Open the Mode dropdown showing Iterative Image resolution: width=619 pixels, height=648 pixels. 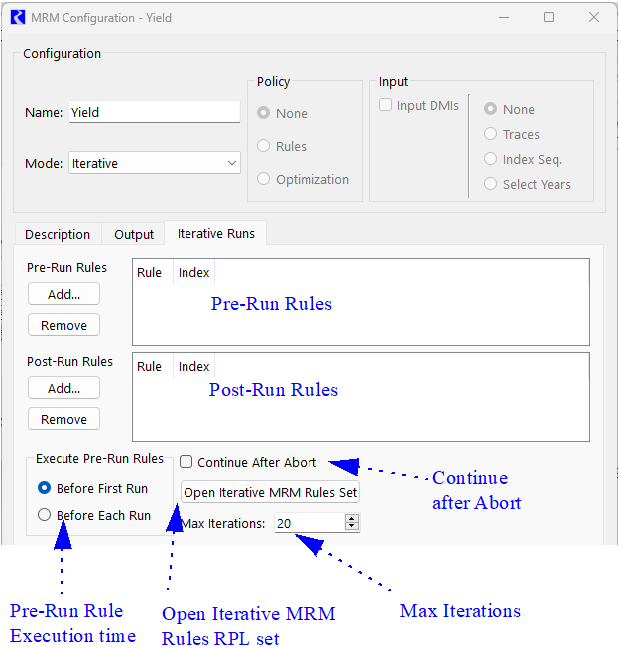click(154, 163)
